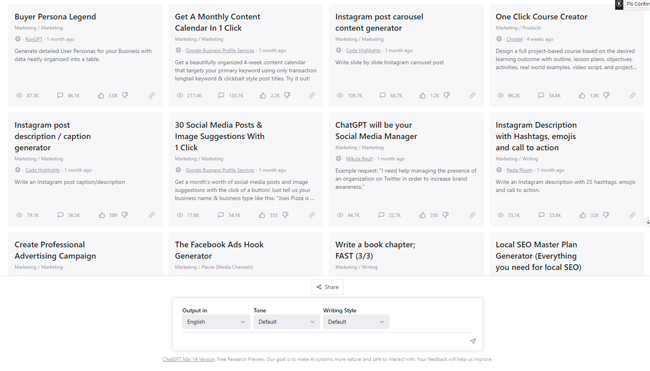
Task: Open the Output in English dropdown
Action: tap(216, 322)
